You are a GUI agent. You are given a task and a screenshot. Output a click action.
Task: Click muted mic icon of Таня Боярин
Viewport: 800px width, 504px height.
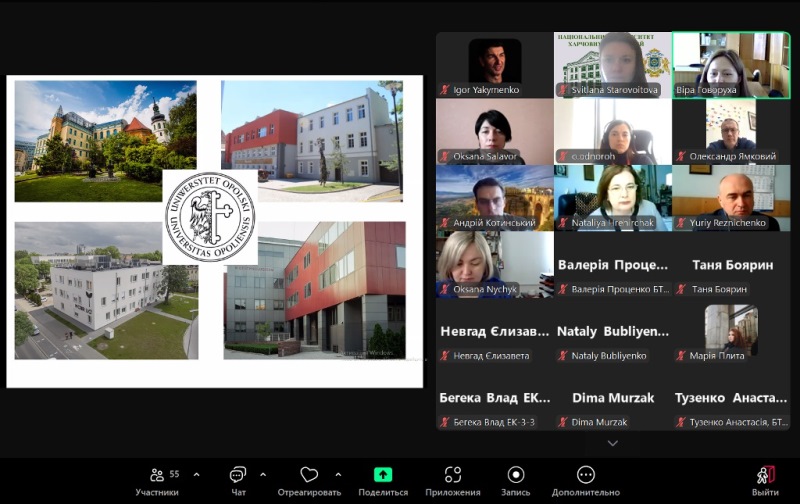[x=681, y=289]
